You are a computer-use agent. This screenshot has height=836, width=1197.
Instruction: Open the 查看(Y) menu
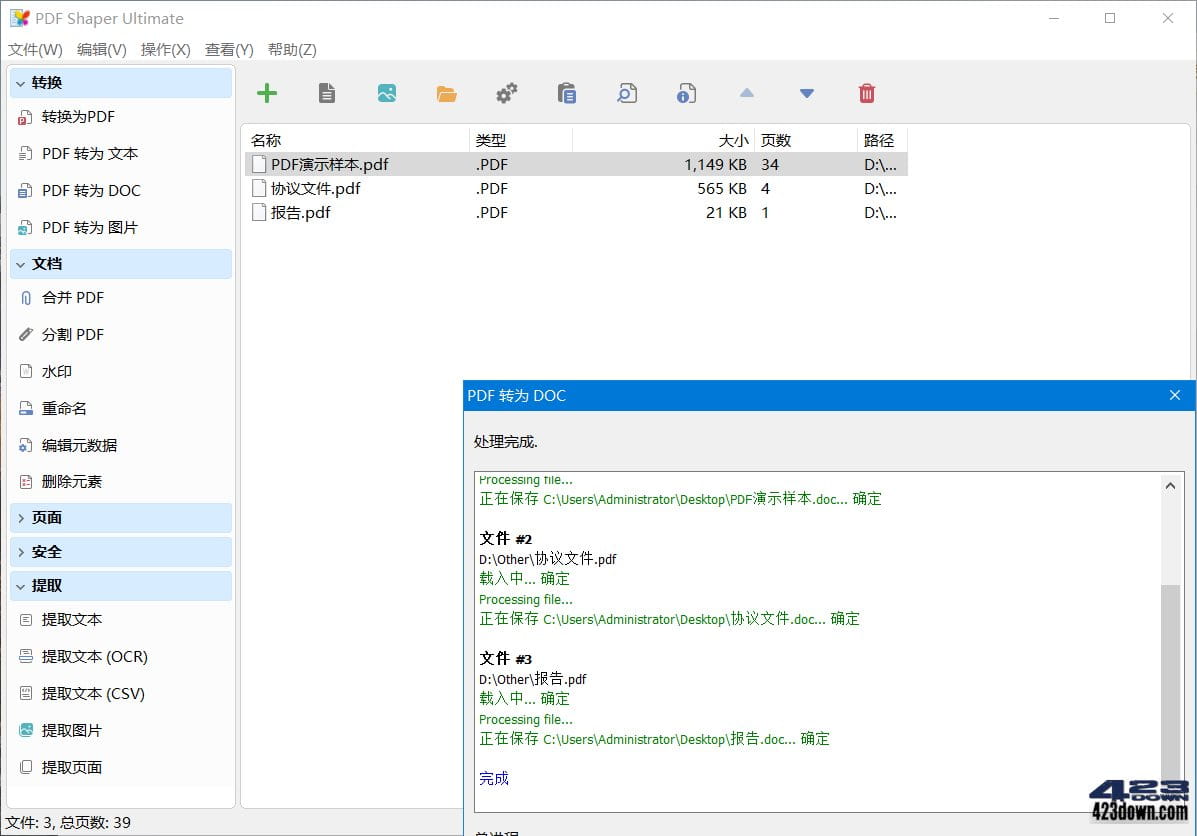click(x=229, y=50)
